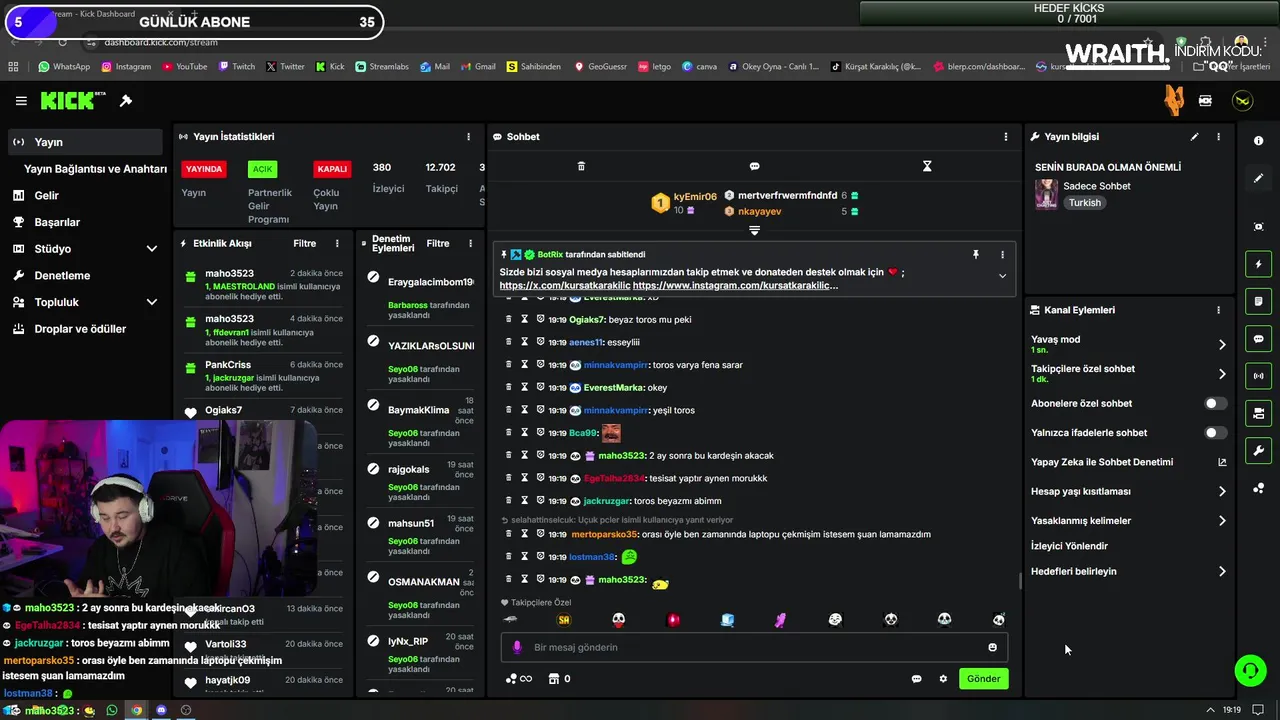
Task: Open the emoji picker in the message box
Action: [992, 647]
